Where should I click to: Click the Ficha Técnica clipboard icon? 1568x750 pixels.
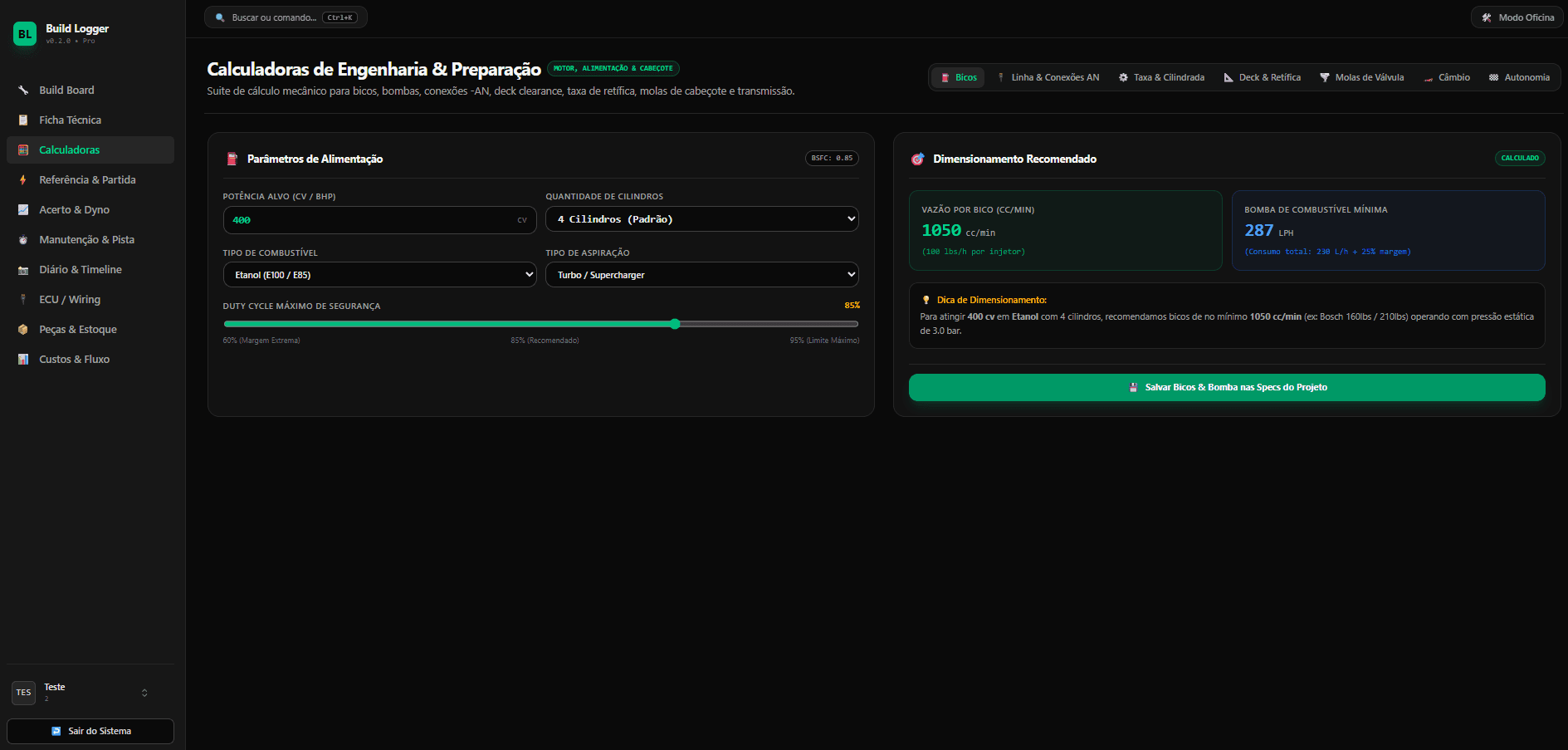pyautogui.click(x=23, y=120)
